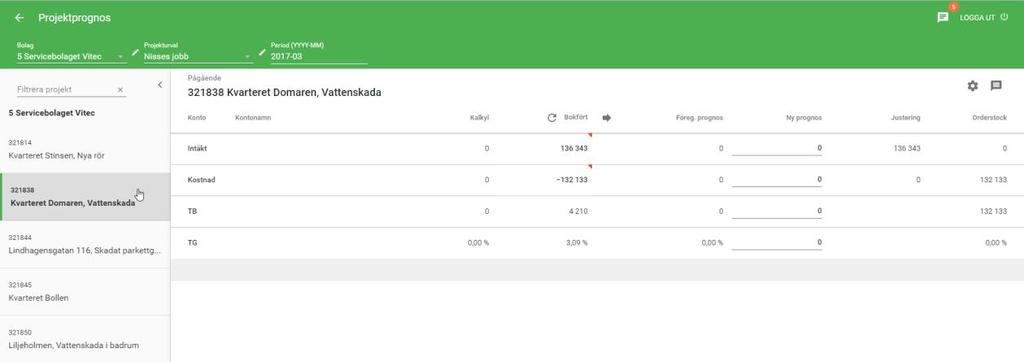This screenshot has height=362, width=1024.
Task: Clear the project filter with the X icon
Action: pos(120,90)
